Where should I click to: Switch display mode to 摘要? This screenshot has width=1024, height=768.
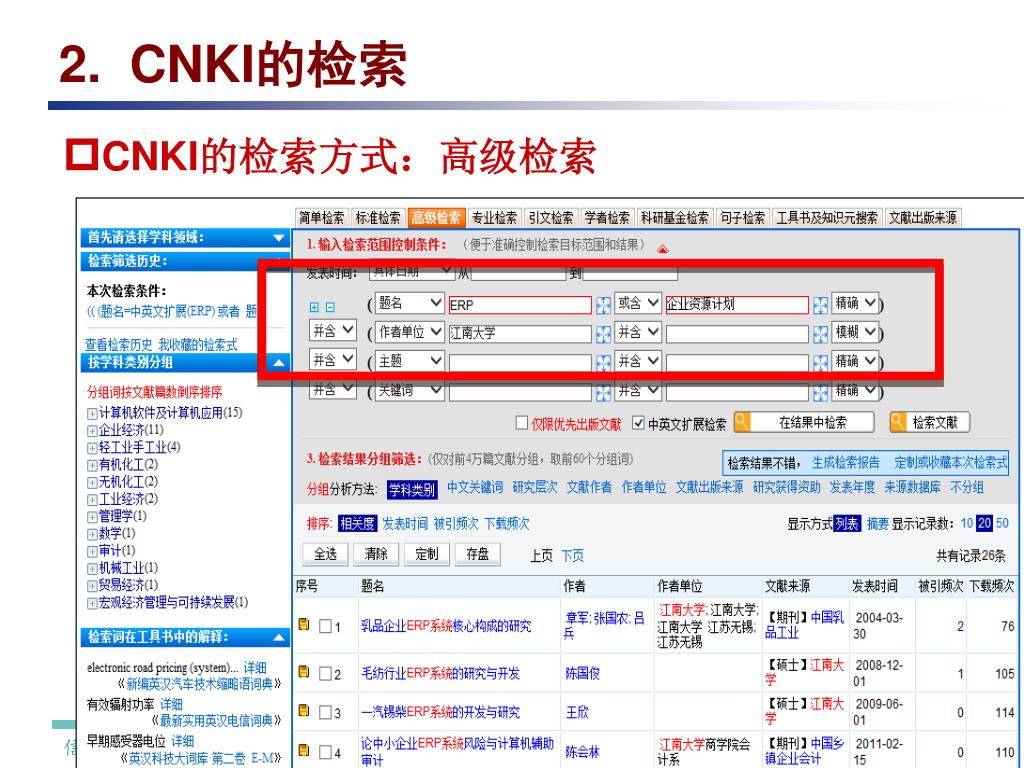878,524
